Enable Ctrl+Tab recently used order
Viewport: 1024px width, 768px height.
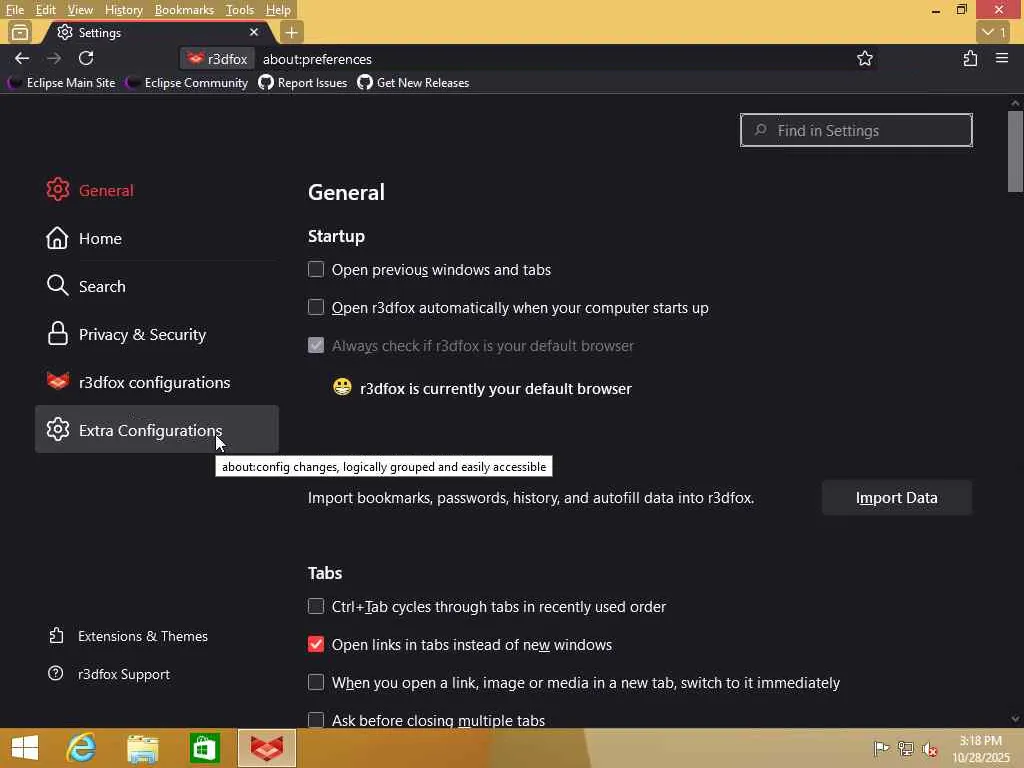tap(315, 606)
